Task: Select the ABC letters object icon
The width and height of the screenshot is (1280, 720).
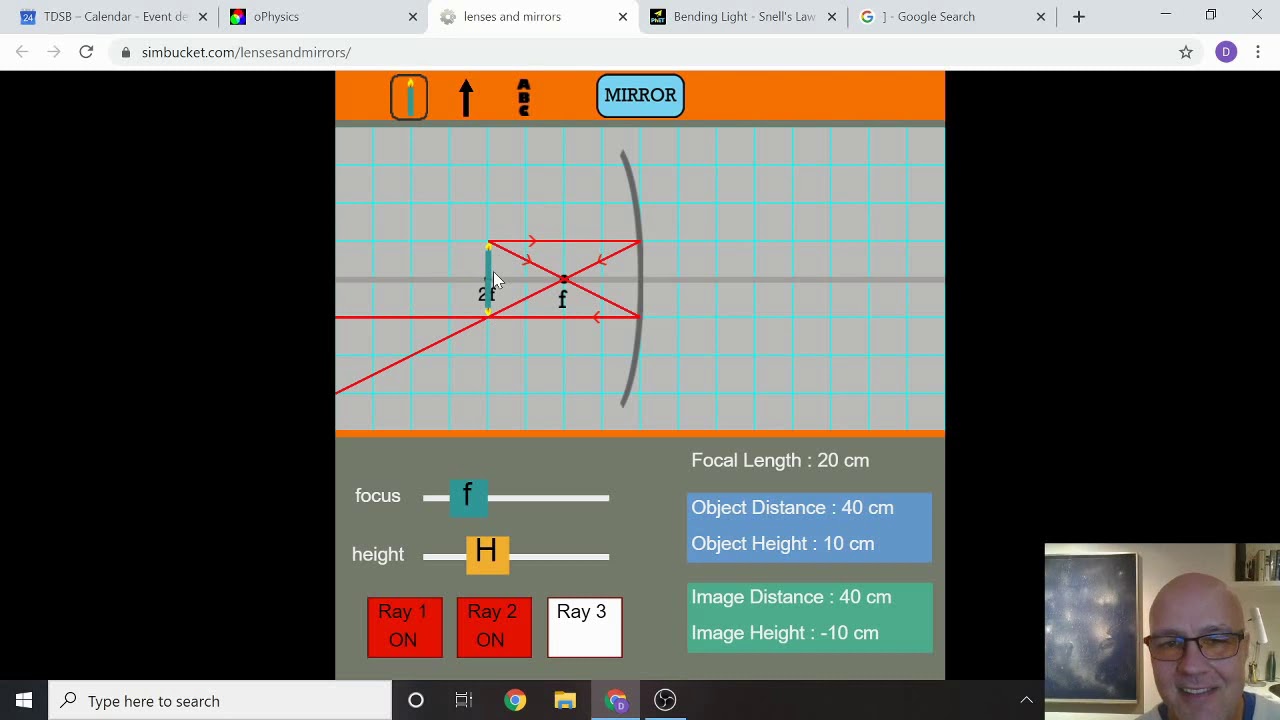Action: (x=523, y=97)
